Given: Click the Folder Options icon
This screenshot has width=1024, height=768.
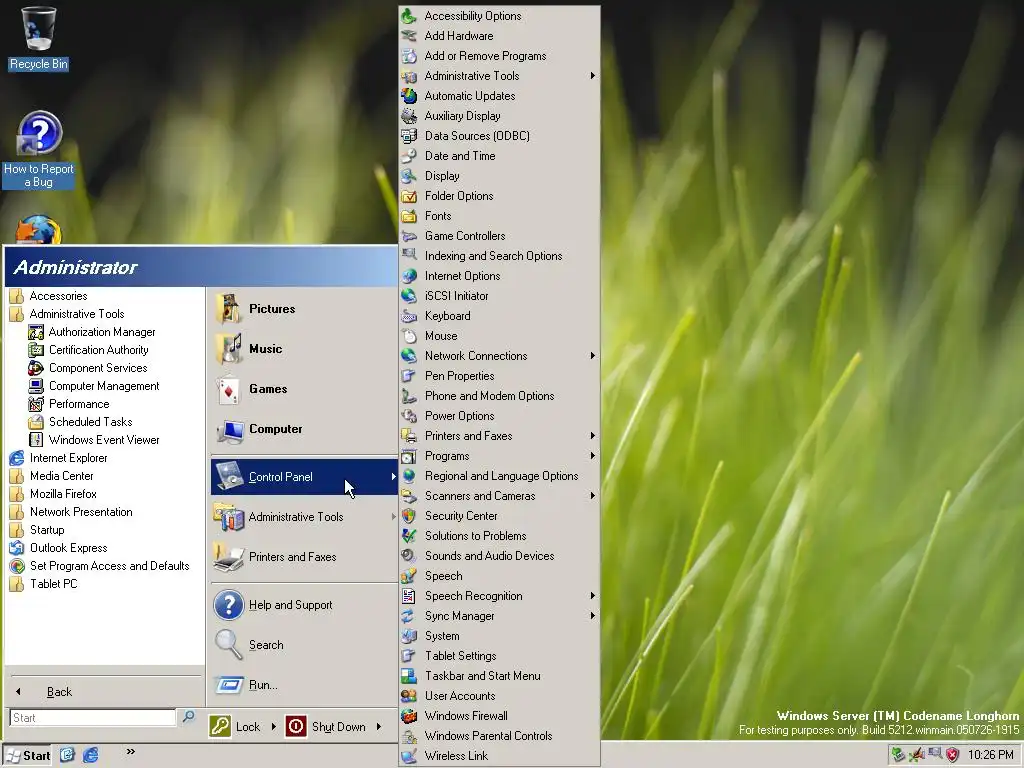Looking at the screenshot, I should coord(409,196).
